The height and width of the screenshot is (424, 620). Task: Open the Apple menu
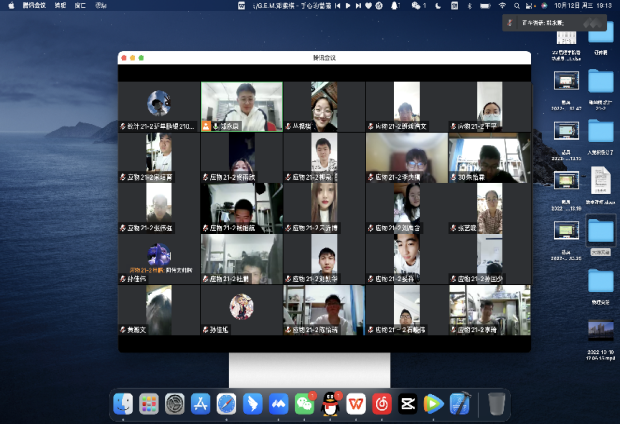(8, 5)
